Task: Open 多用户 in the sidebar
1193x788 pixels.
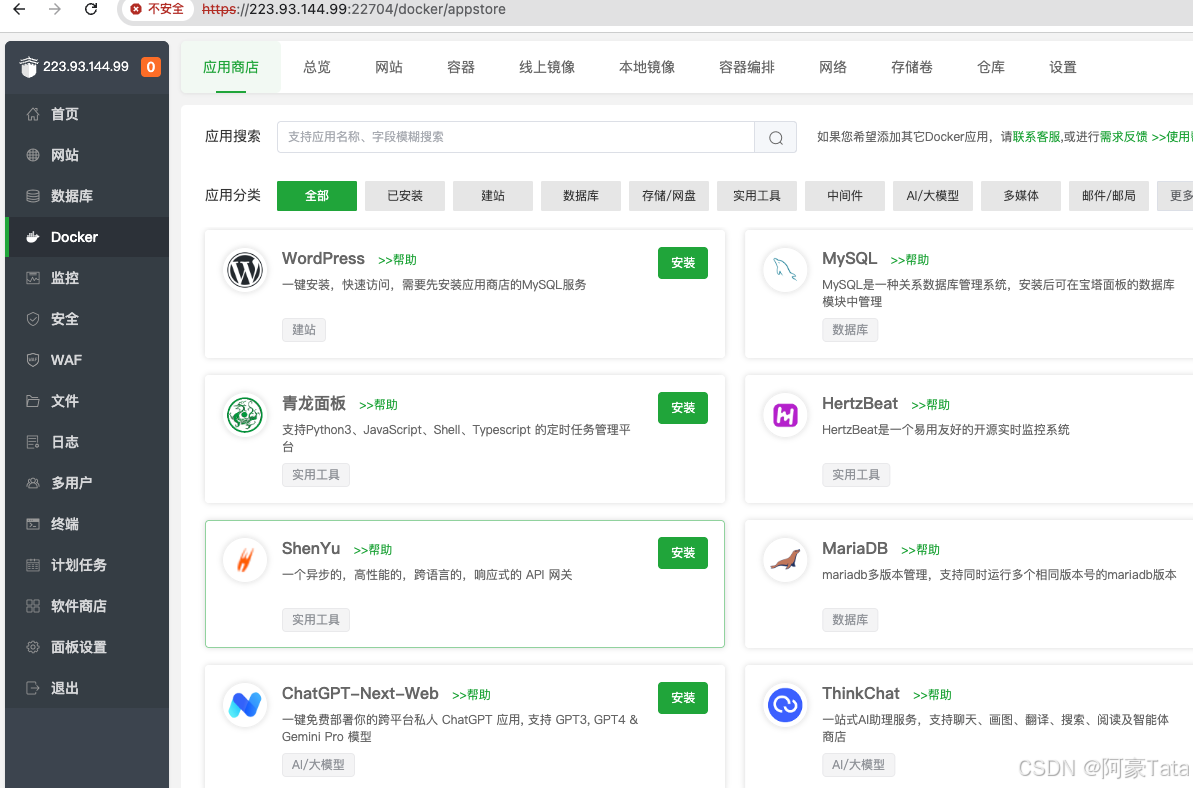Action: click(87, 484)
